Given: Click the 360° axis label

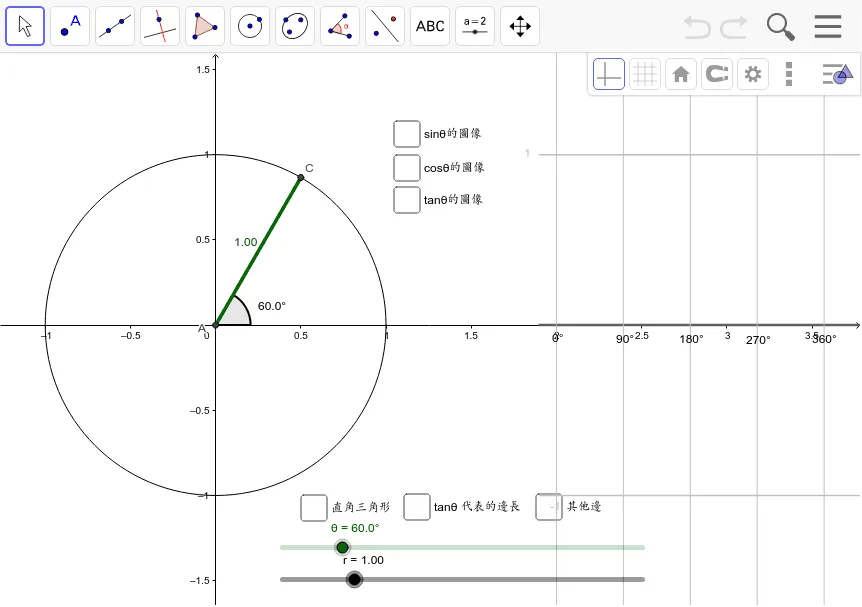Looking at the screenshot, I should pos(824,339).
